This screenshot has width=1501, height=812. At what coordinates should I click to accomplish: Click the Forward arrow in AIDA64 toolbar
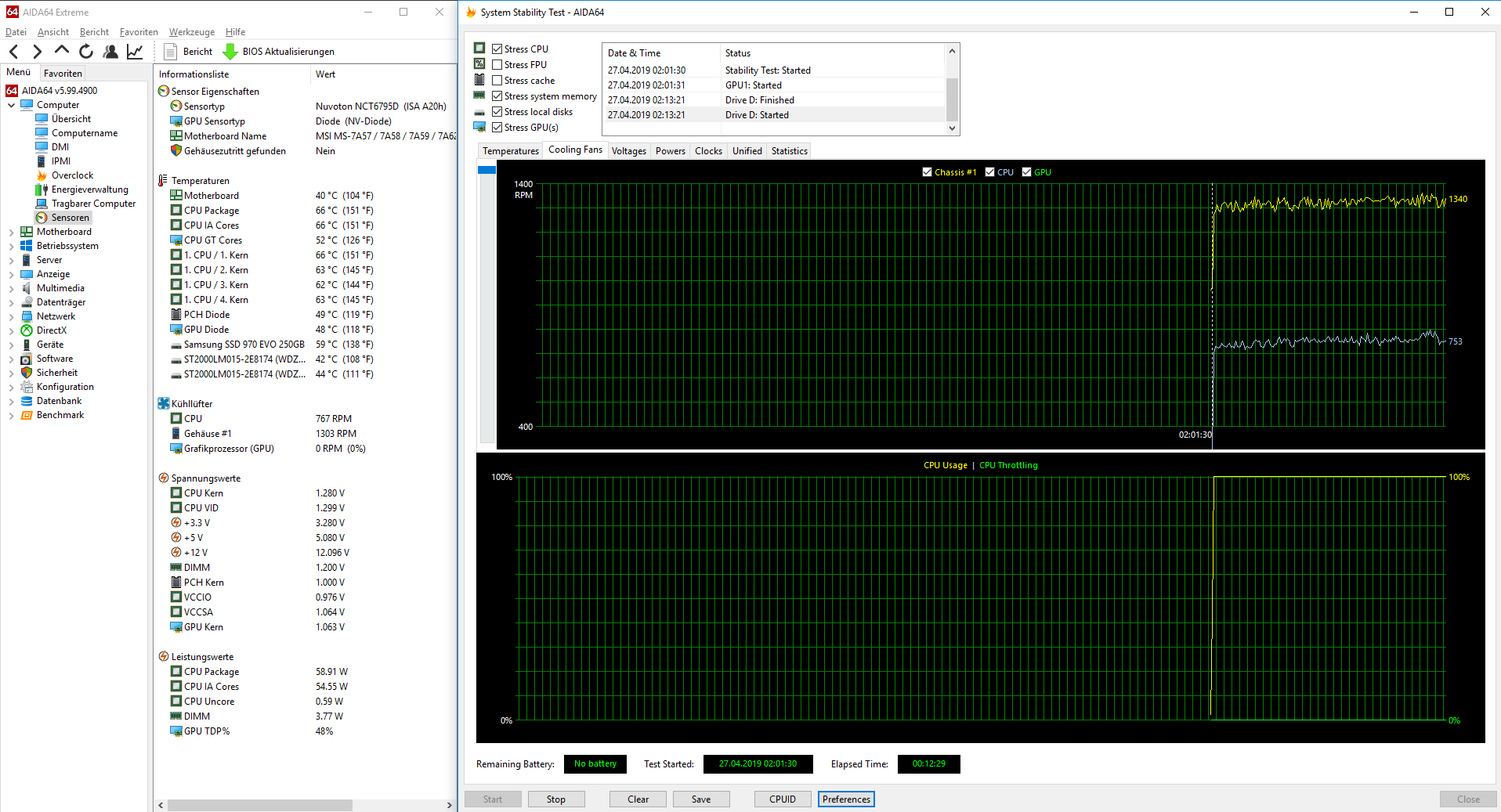(x=38, y=52)
